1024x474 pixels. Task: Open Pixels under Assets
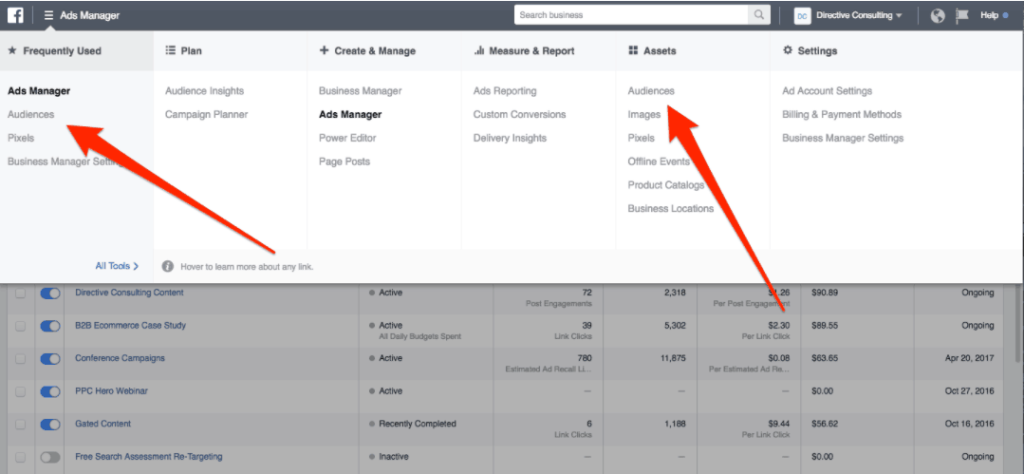pos(641,138)
